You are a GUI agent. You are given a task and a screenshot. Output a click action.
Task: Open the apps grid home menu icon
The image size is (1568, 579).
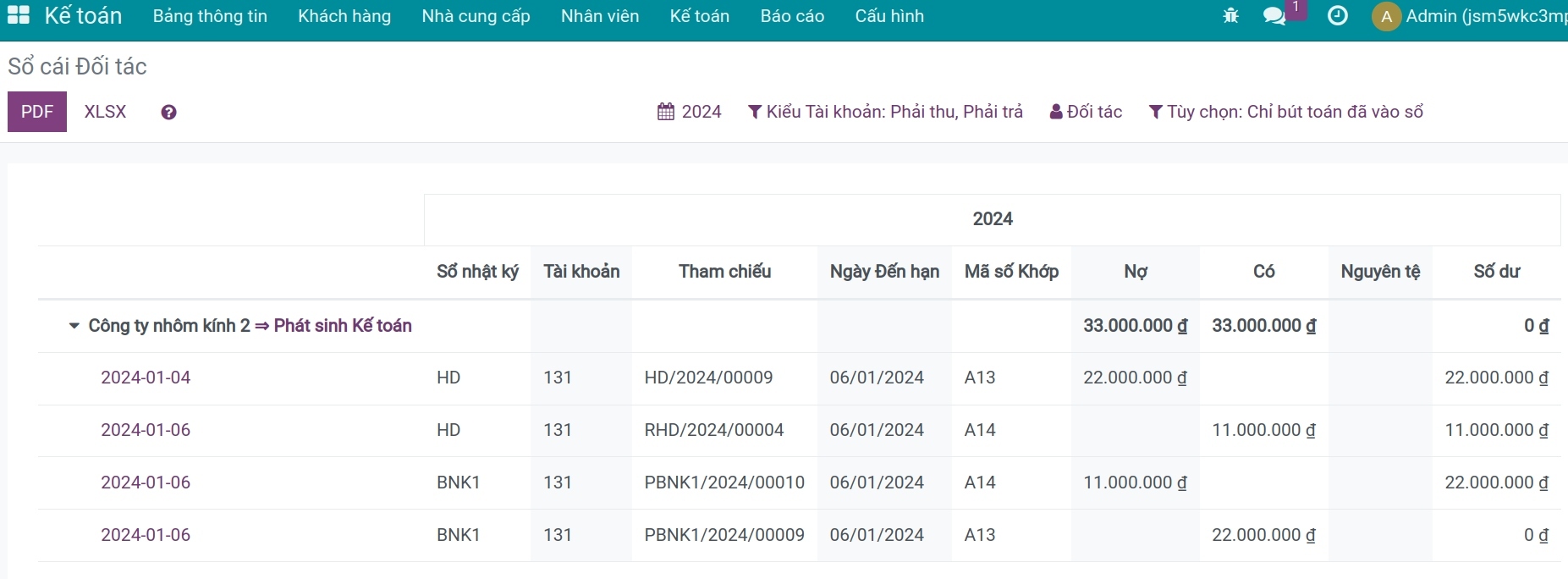pos(19,15)
